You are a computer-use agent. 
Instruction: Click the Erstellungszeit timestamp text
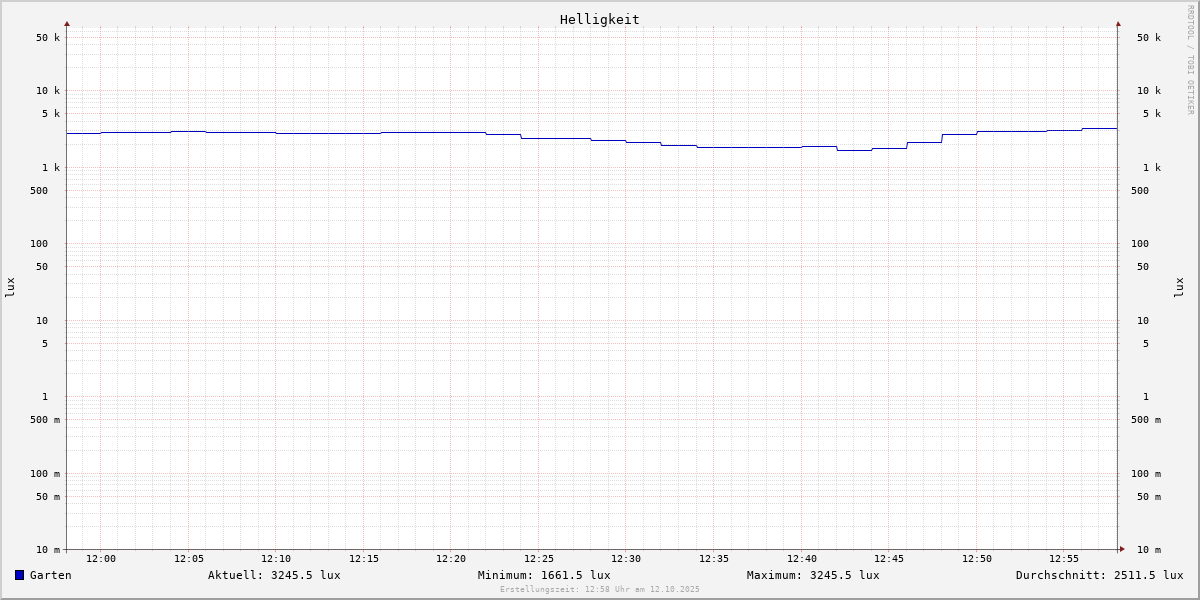pyautogui.click(x=600, y=590)
